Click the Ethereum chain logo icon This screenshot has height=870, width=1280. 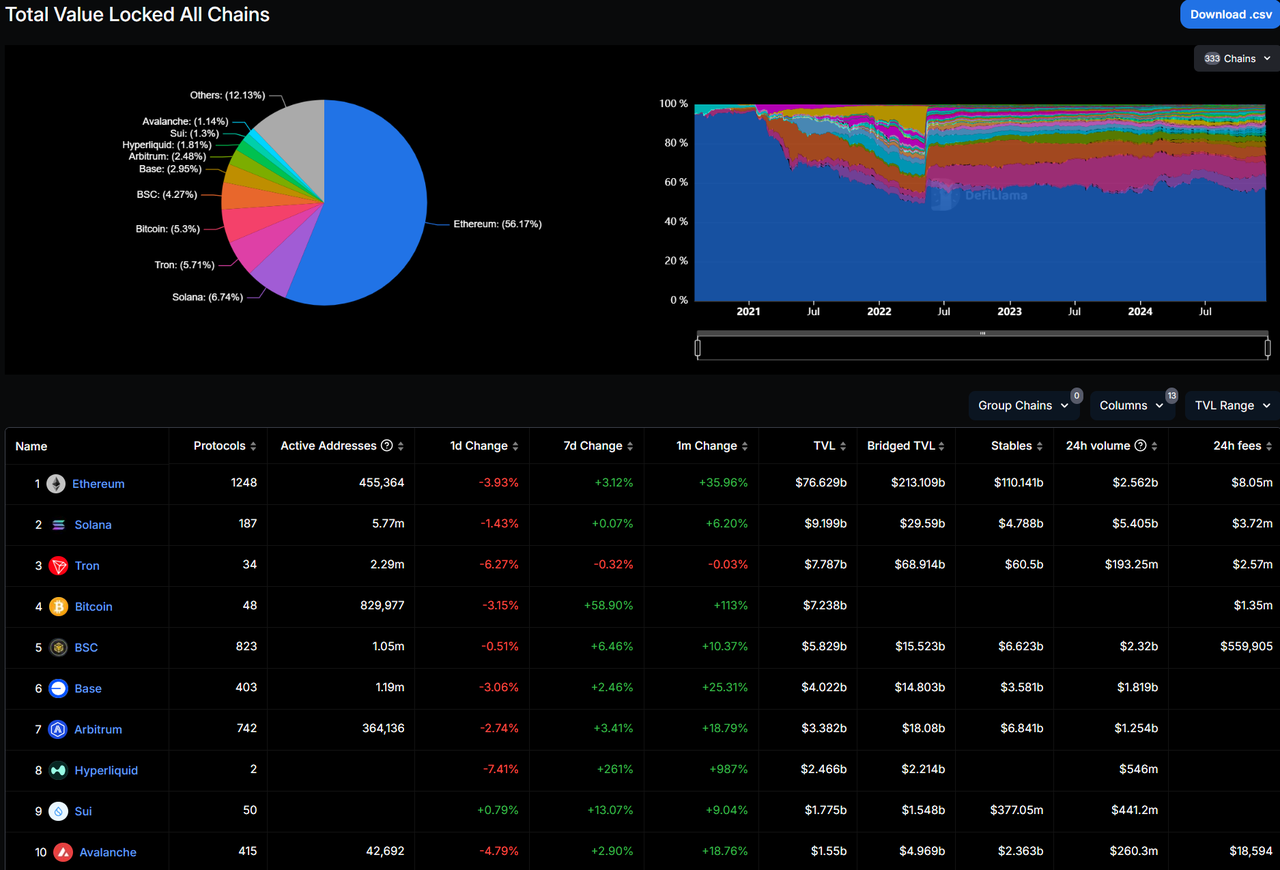56,484
